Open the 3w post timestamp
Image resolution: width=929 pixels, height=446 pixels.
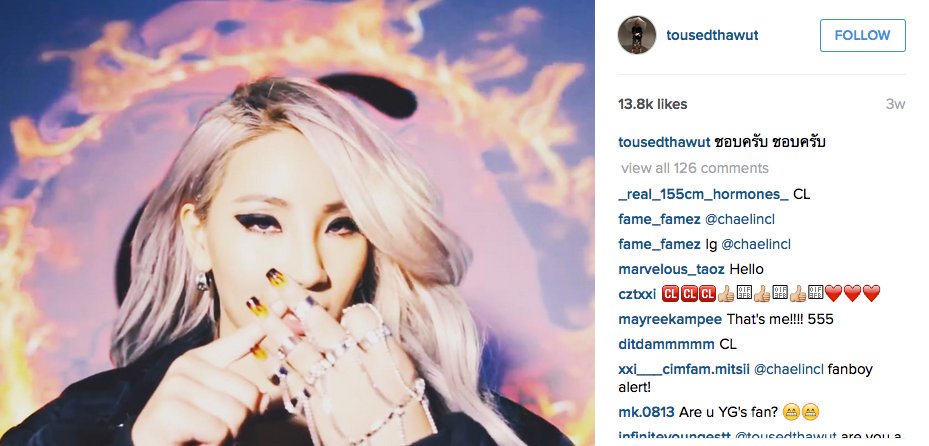[895, 104]
